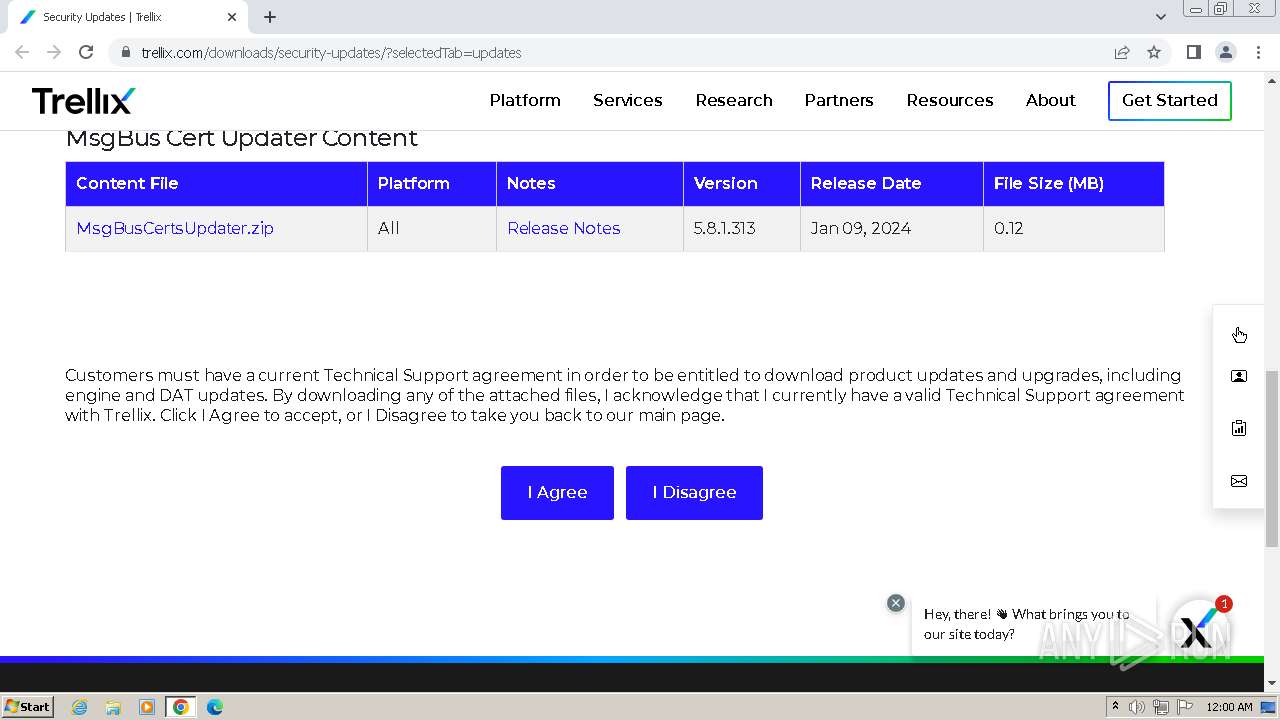Click the Platform column header in table
1280x720 pixels.
coord(432,184)
